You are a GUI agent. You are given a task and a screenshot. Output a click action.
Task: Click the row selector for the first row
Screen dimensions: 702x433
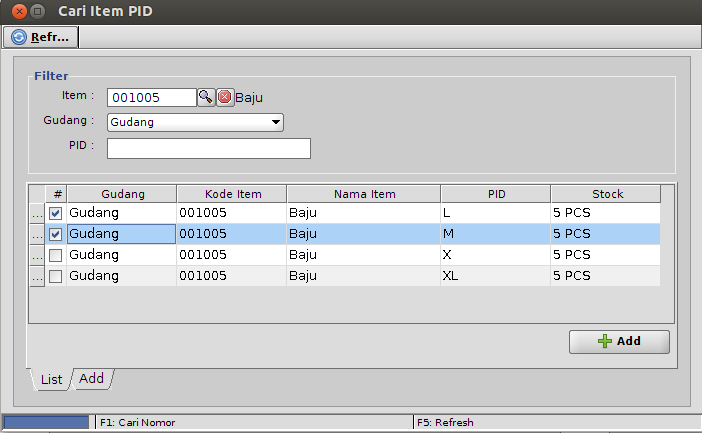(x=37, y=213)
